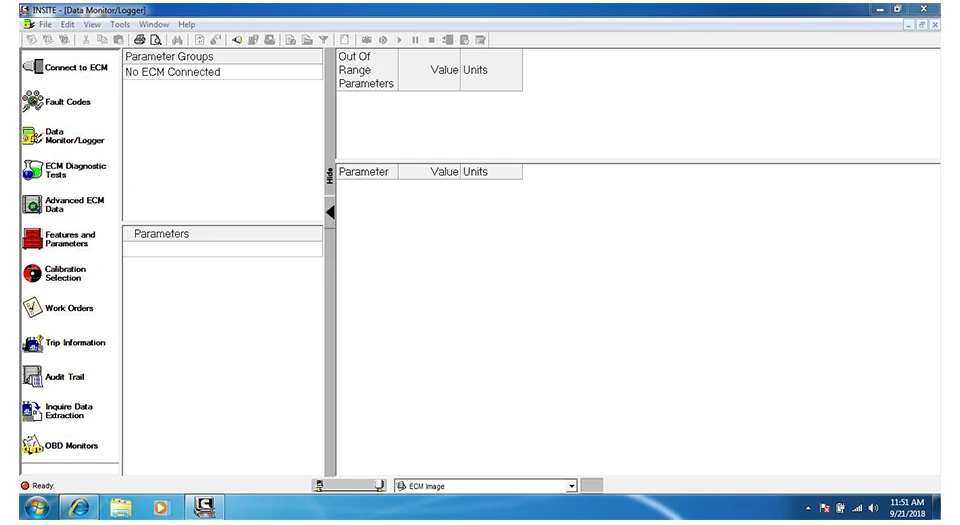This screenshot has width=960, height=525.
Task: Click Units header in Out Of Range table
Action: click(x=491, y=70)
